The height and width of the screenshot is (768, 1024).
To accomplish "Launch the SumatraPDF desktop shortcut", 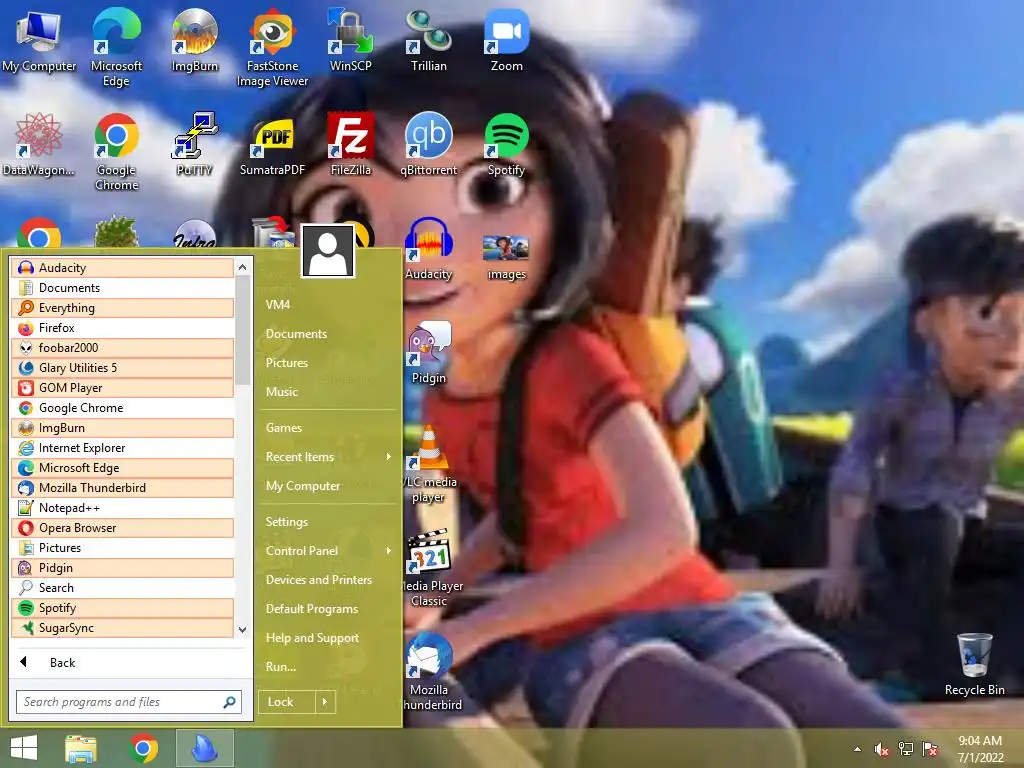I will tap(272, 145).
